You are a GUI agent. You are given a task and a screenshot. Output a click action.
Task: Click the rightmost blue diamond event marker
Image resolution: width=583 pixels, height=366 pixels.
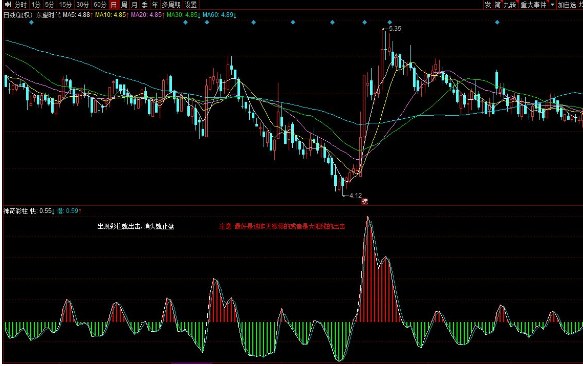[497, 22]
